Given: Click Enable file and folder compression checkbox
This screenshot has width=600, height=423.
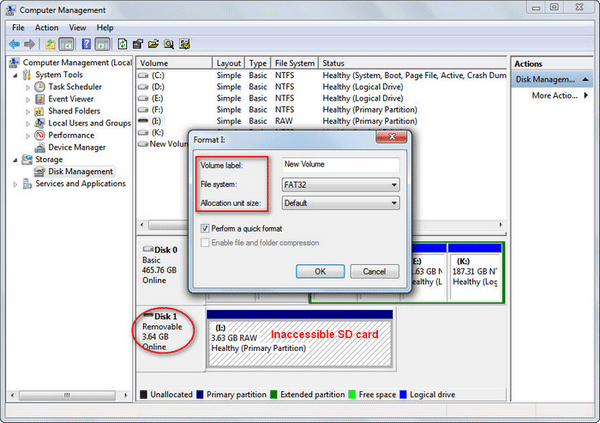Looking at the screenshot, I should click(x=205, y=243).
